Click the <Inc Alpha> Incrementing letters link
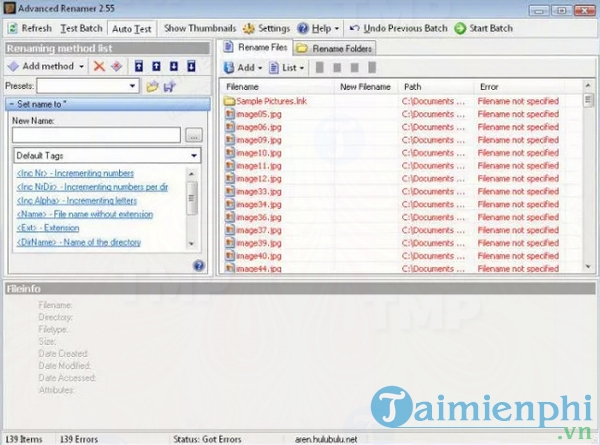The width and height of the screenshot is (600, 445). point(77,201)
